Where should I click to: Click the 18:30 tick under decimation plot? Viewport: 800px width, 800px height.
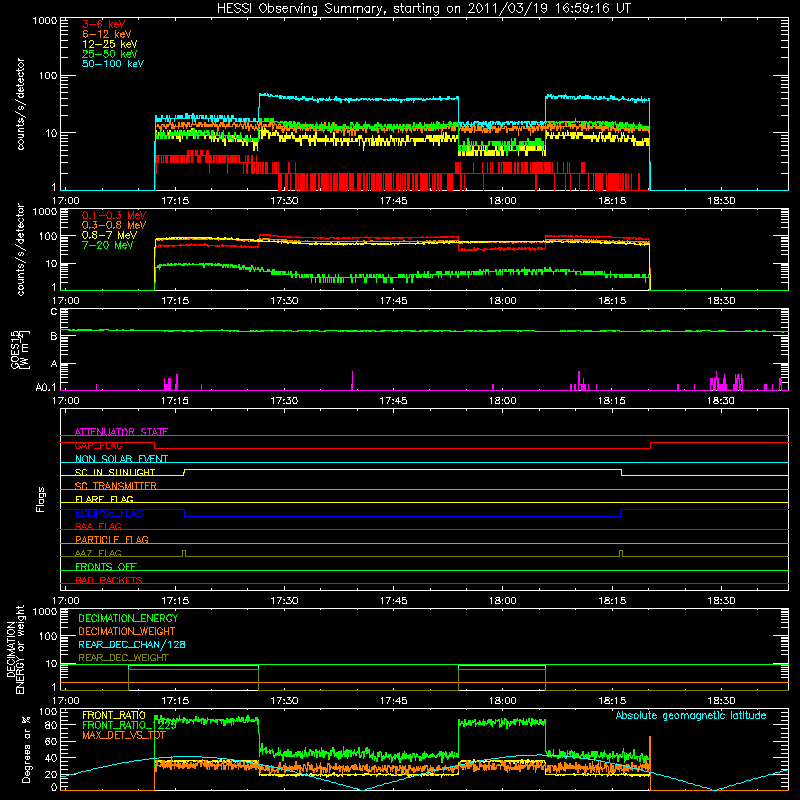point(721,701)
